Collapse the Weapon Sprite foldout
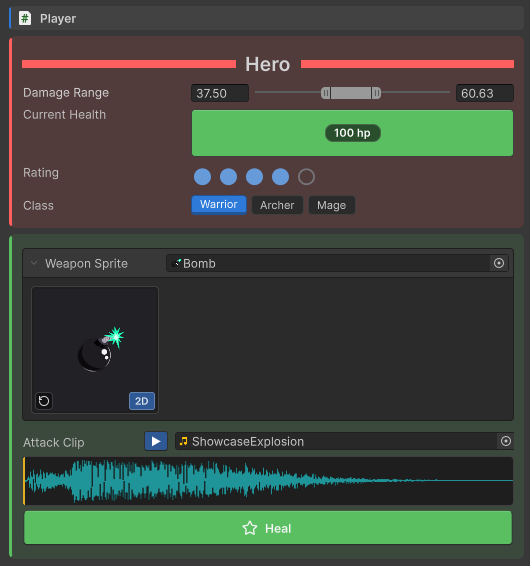The image size is (530, 566). pyautogui.click(x=34, y=263)
